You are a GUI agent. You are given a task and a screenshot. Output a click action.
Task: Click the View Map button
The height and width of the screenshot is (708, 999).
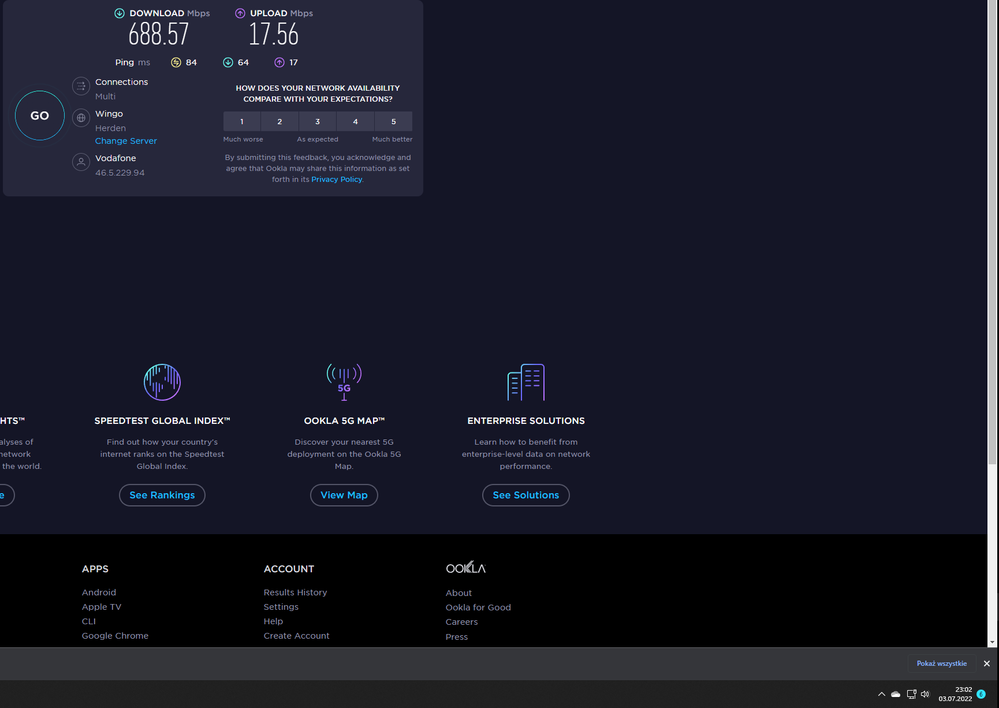[x=344, y=495]
